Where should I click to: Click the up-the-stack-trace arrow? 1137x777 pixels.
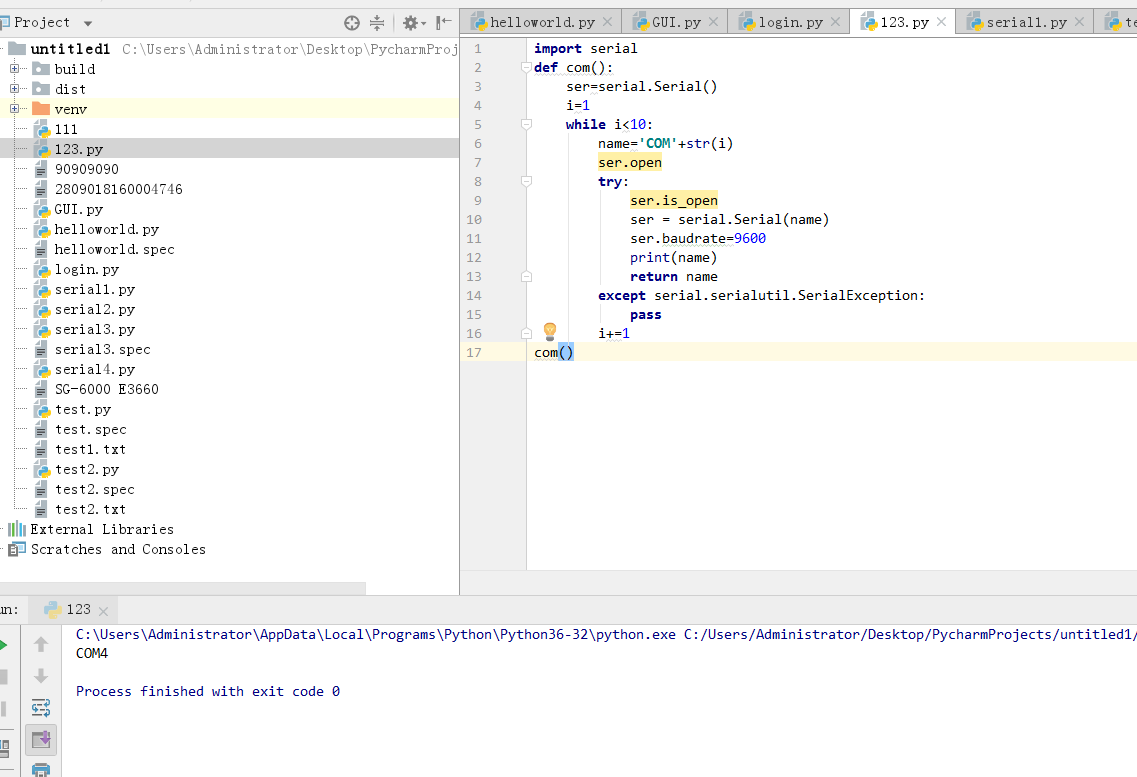[41, 645]
